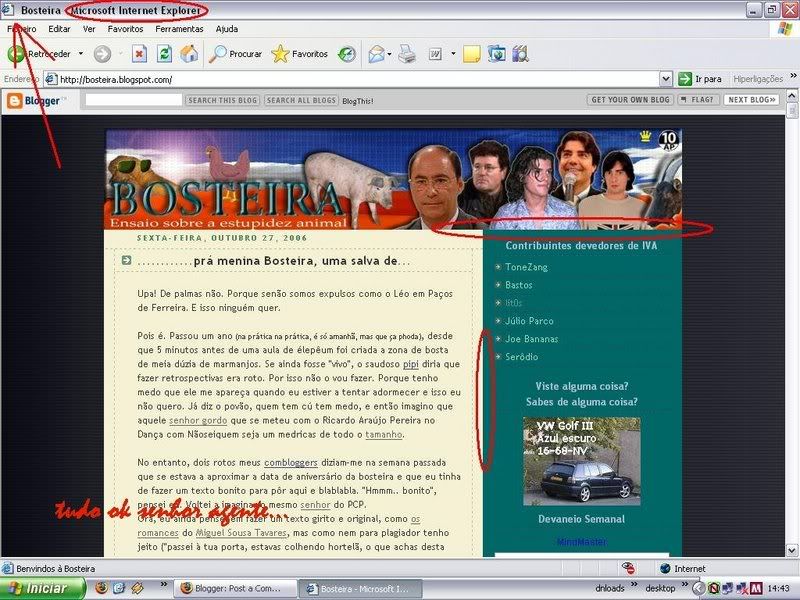
Task: Follow the "combloggers" link in the post
Action: click(x=291, y=463)
